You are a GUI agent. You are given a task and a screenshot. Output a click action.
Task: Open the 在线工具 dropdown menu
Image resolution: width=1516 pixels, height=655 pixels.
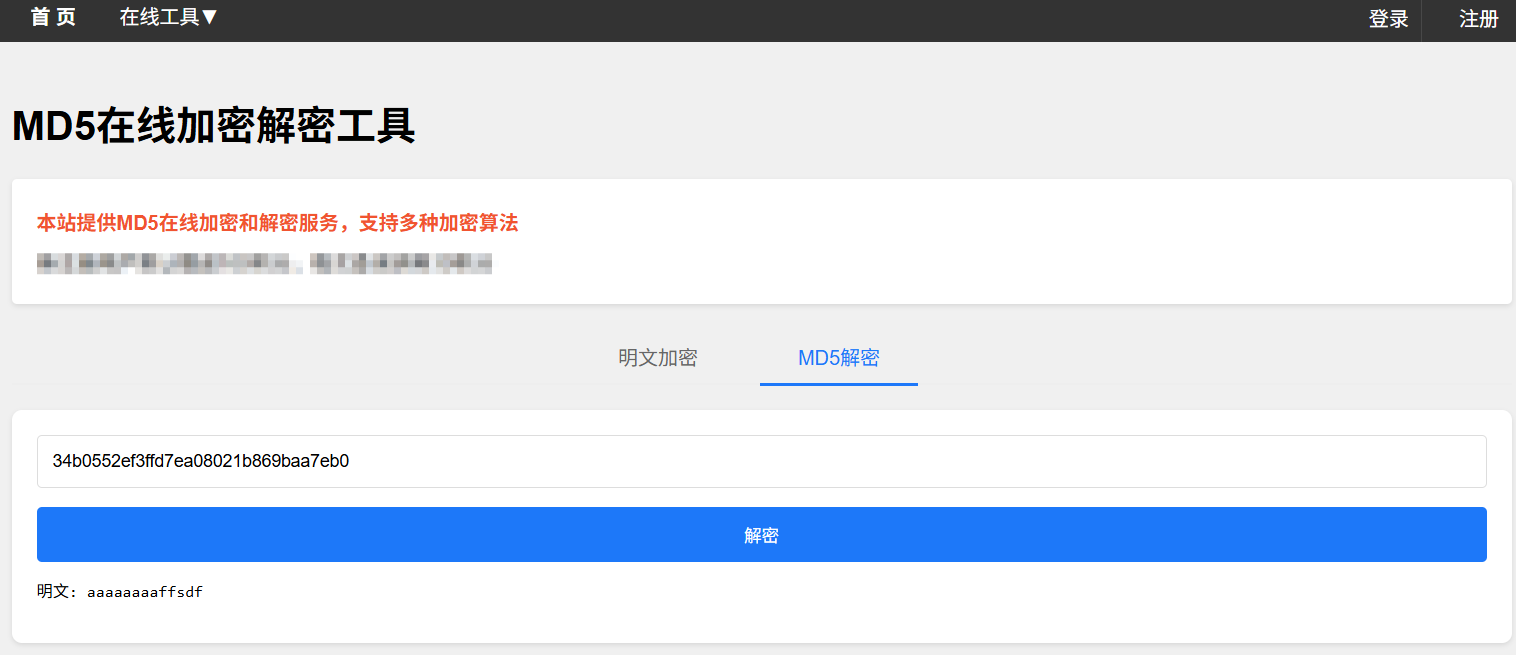click(159, 18)
